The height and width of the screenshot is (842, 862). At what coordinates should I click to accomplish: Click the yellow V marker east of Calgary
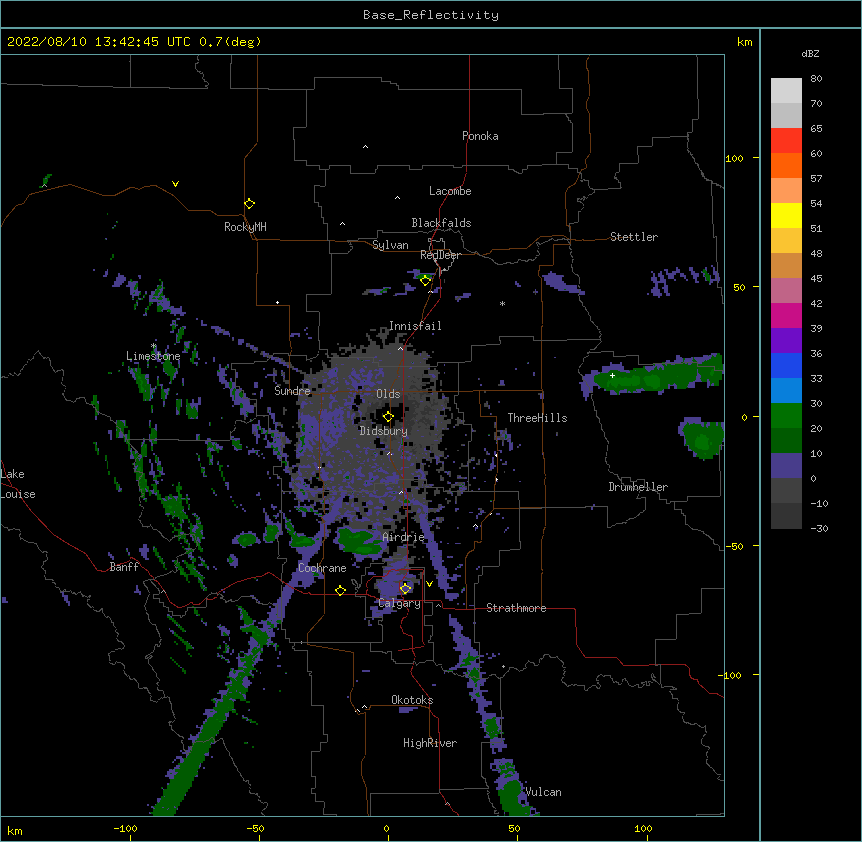(429, 584)
